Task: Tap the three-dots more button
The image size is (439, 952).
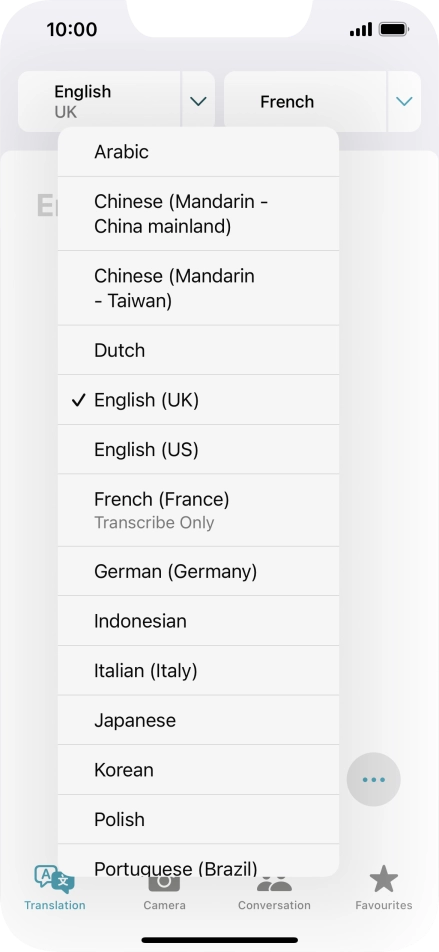Action: point(373,780)
